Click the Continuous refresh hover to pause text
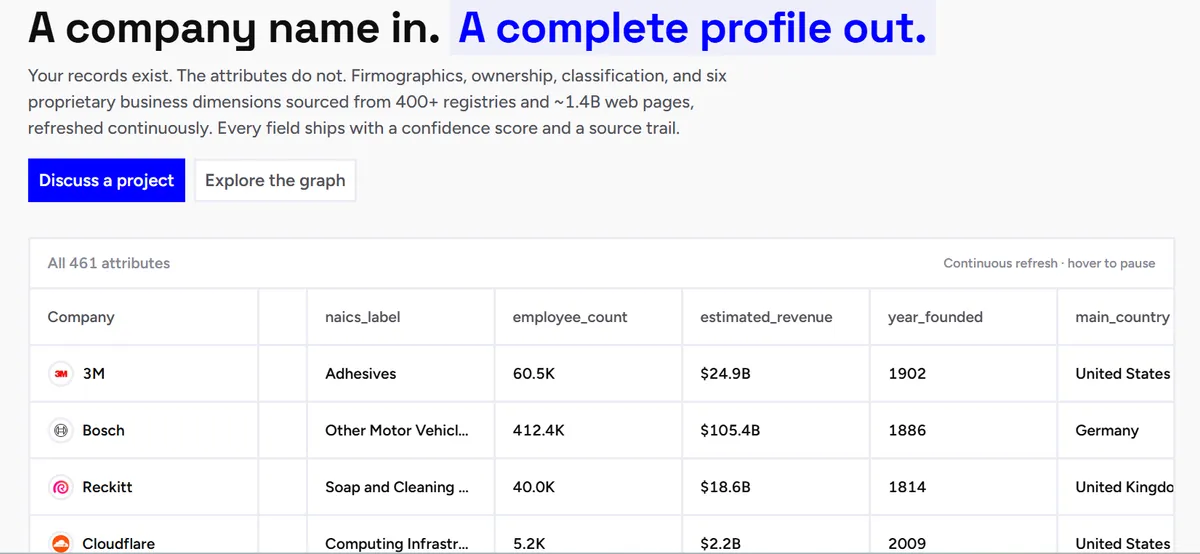This screenshot has height=554, width=1200. [1049, 264]
